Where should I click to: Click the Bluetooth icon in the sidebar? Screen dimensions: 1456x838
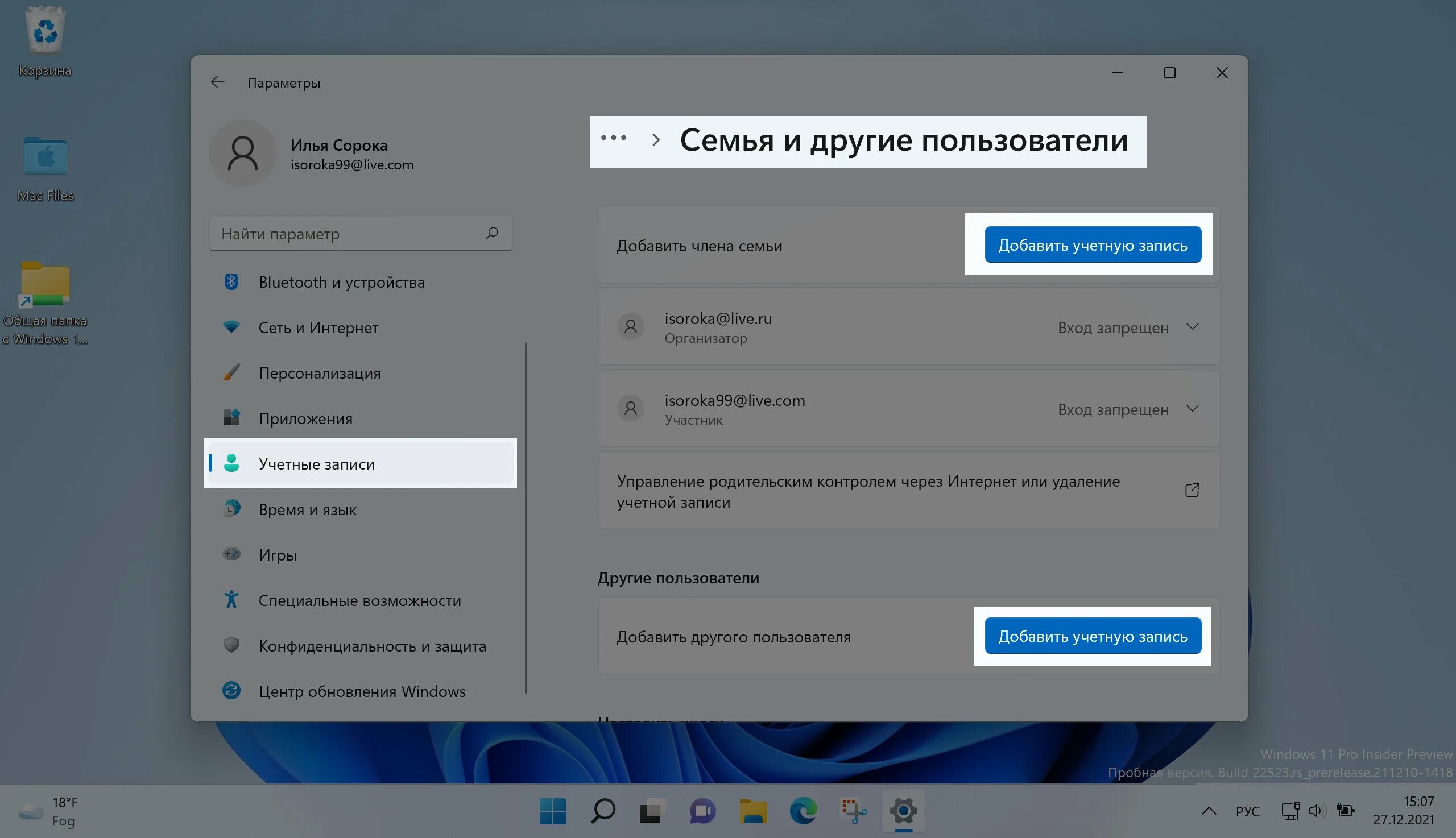(x=231, y=281)
